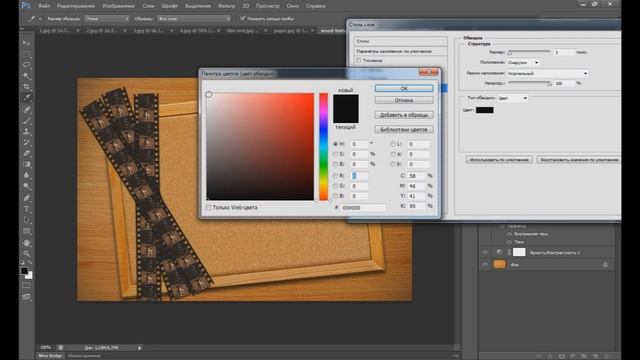Open the Просмотр menu
This screenshot has width=640, height=360.
tap(268, 6)
